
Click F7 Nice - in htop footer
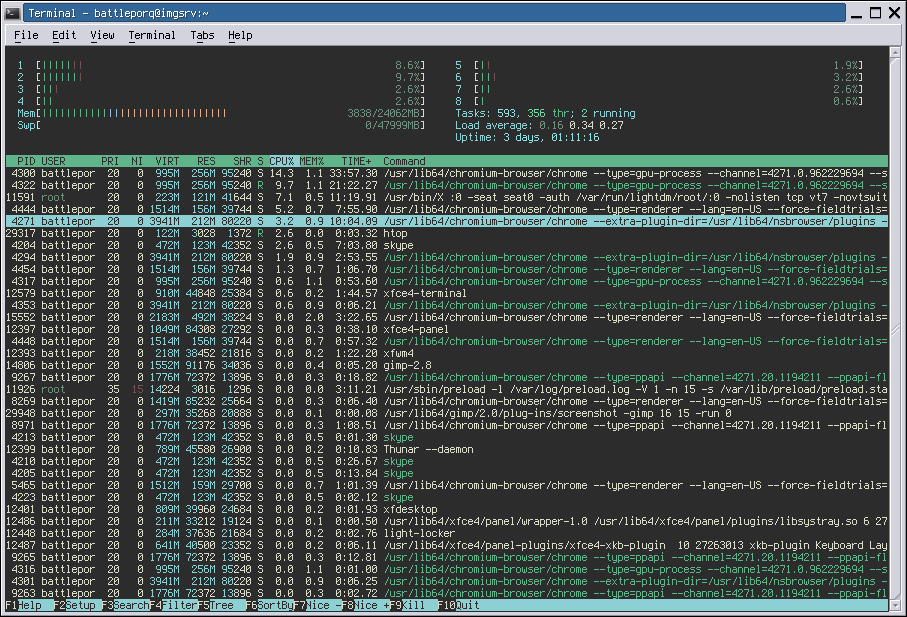318,605
